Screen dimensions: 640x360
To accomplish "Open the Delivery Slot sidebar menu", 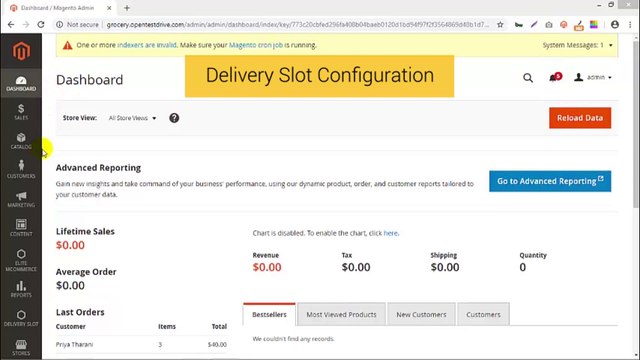I will click(21, 318).
